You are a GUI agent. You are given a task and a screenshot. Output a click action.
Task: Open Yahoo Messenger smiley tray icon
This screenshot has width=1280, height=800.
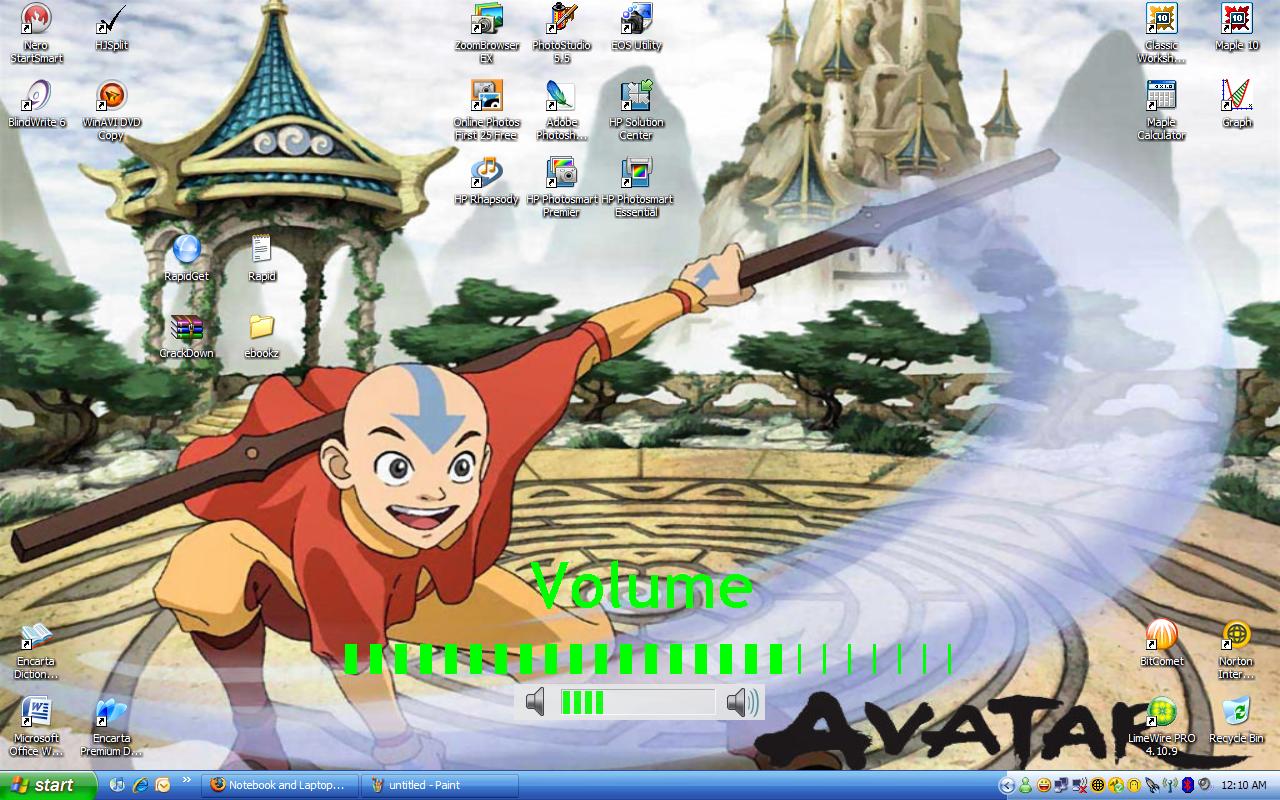tap(1044, 785)
